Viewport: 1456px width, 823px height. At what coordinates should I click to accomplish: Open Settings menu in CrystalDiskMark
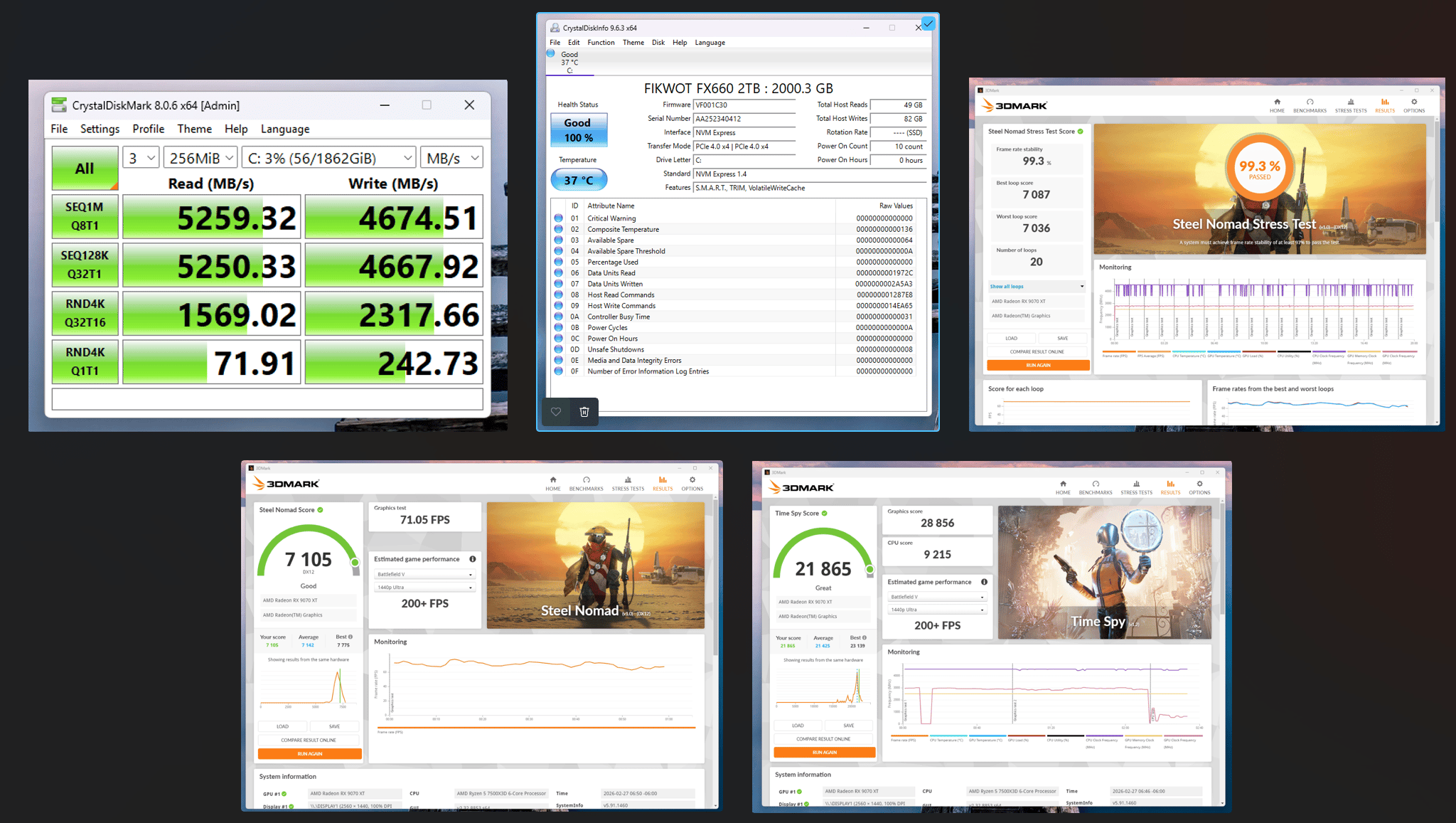[x=100, y=129]
